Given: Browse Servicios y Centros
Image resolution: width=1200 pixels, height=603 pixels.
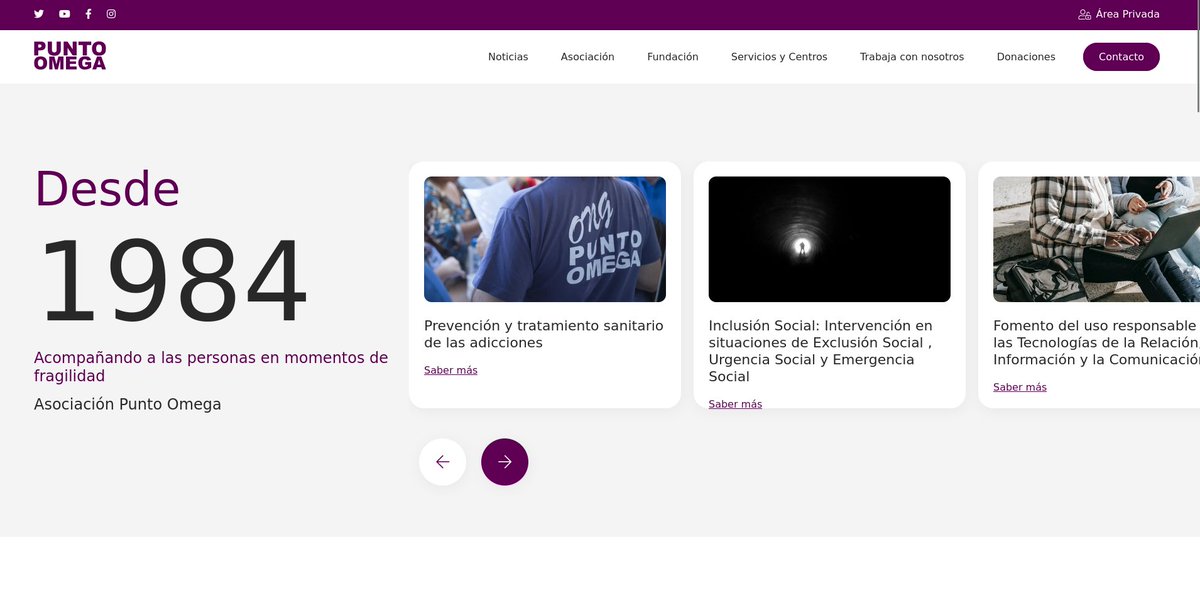Looking at the screenshot, I should click(x=778, y=57).
